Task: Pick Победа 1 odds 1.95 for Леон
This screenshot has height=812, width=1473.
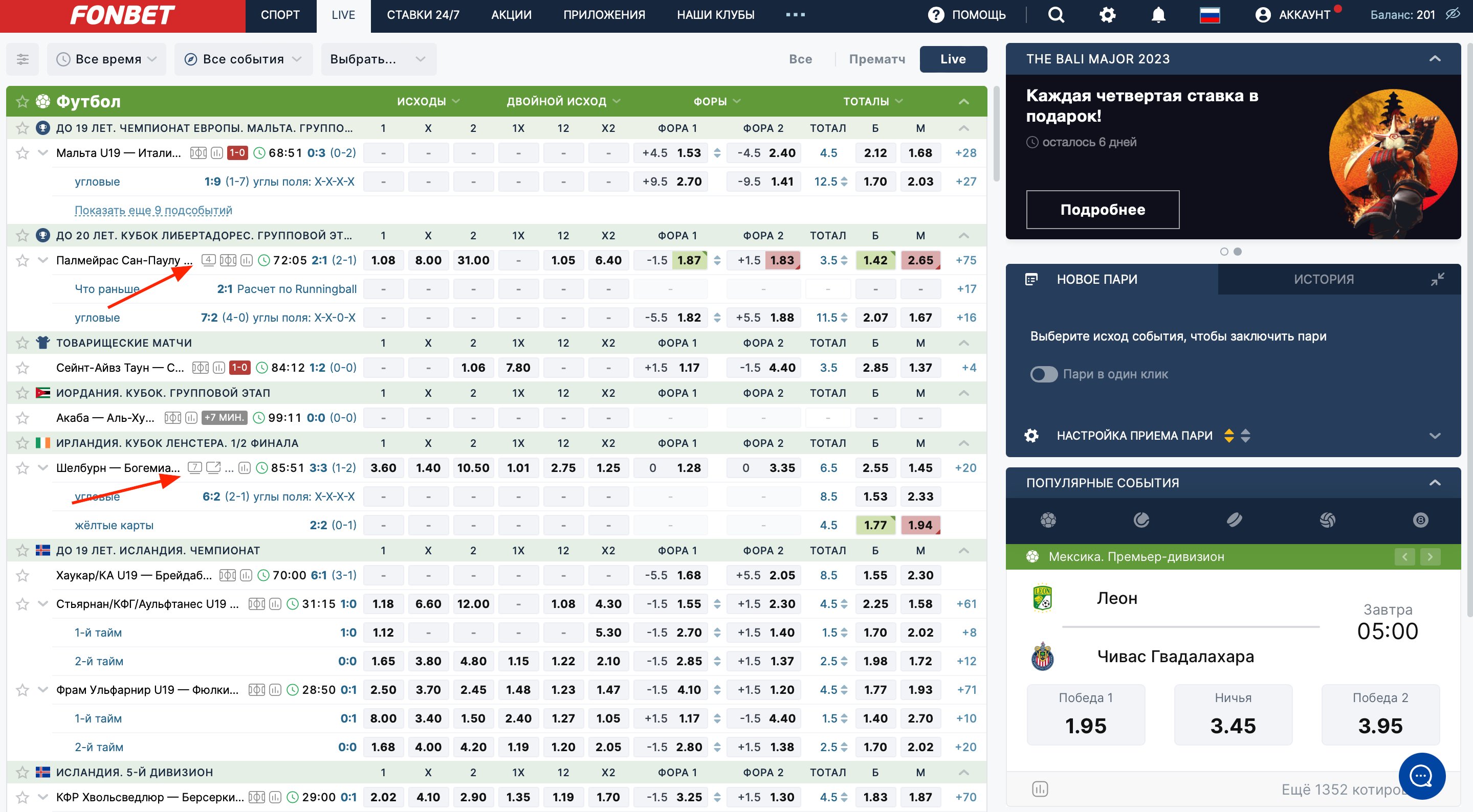Action: [1085, 714]
